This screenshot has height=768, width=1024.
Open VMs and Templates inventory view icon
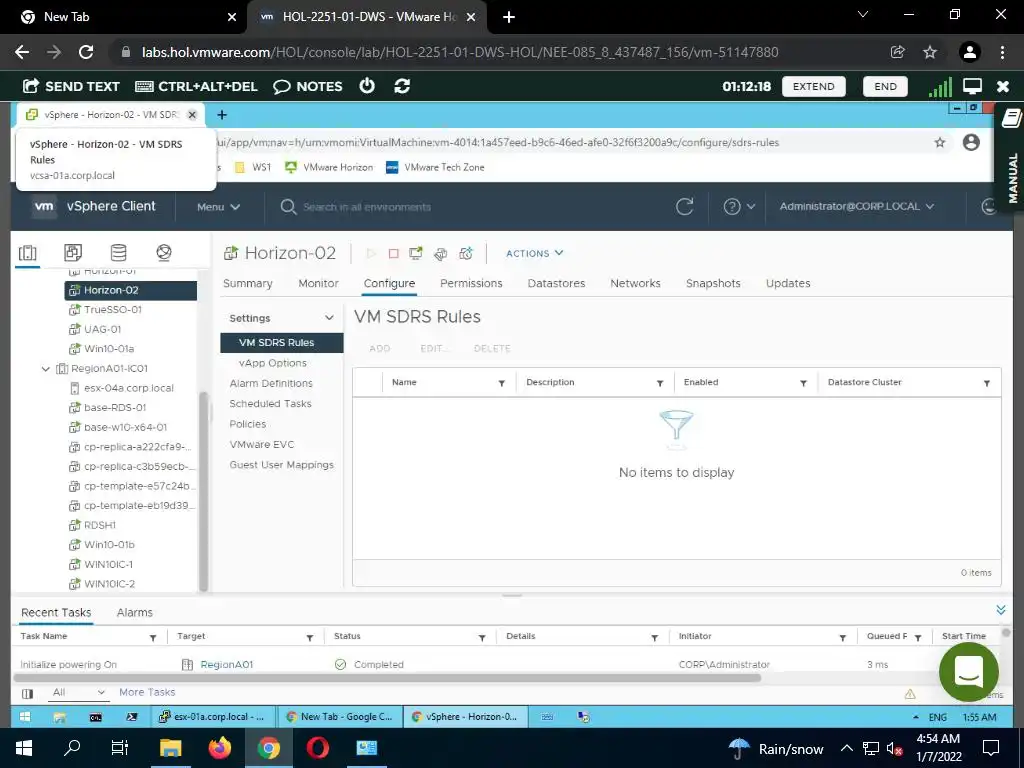pyautogui.click(x=73, y=253)
